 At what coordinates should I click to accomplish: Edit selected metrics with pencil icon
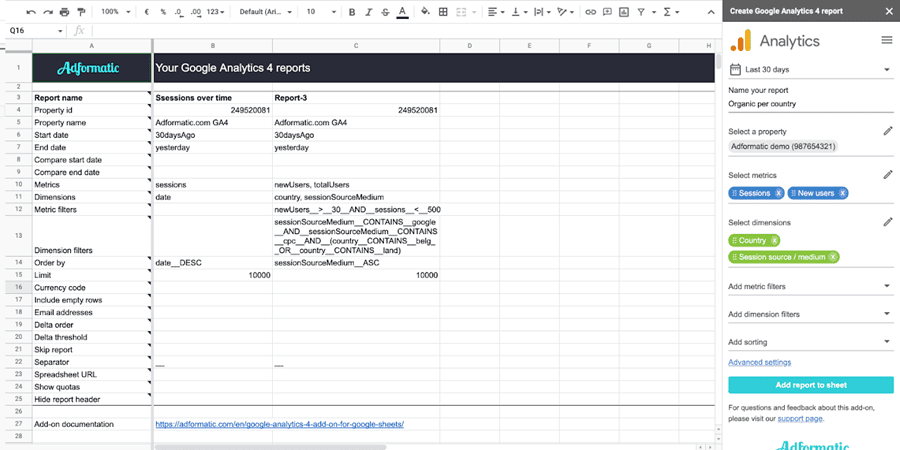coord(888,174)
